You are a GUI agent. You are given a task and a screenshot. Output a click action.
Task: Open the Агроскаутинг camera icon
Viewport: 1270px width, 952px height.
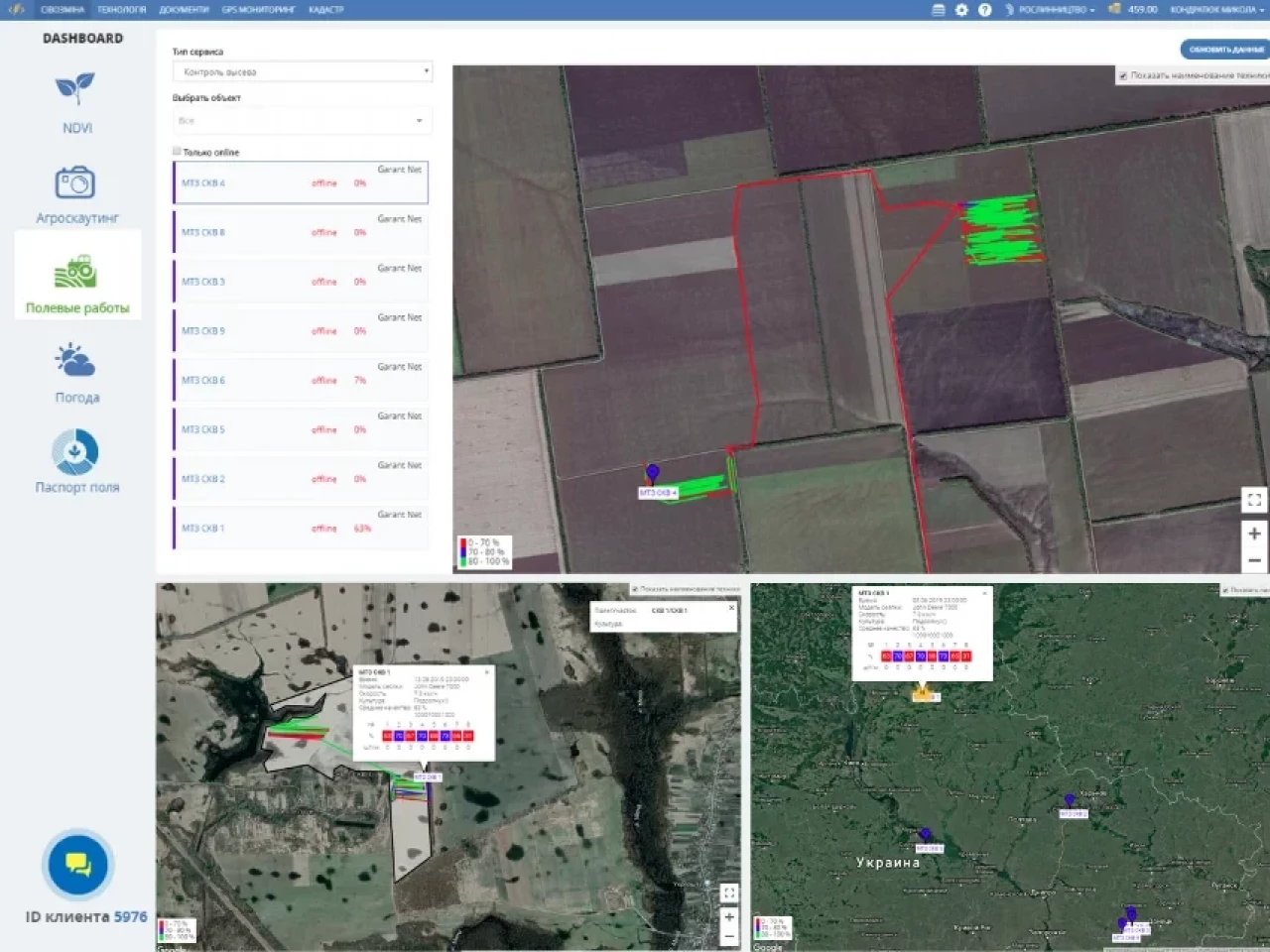[x=75, y=183]
